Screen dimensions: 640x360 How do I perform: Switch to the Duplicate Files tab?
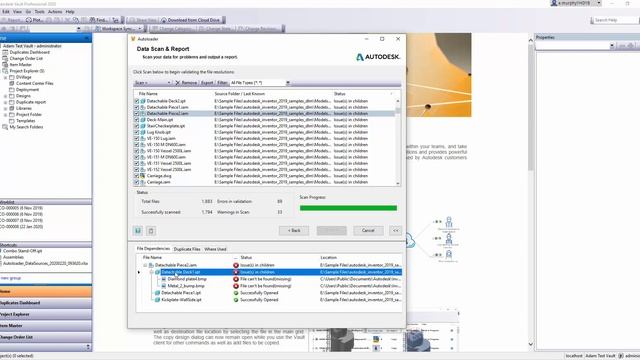pos(187,249)
